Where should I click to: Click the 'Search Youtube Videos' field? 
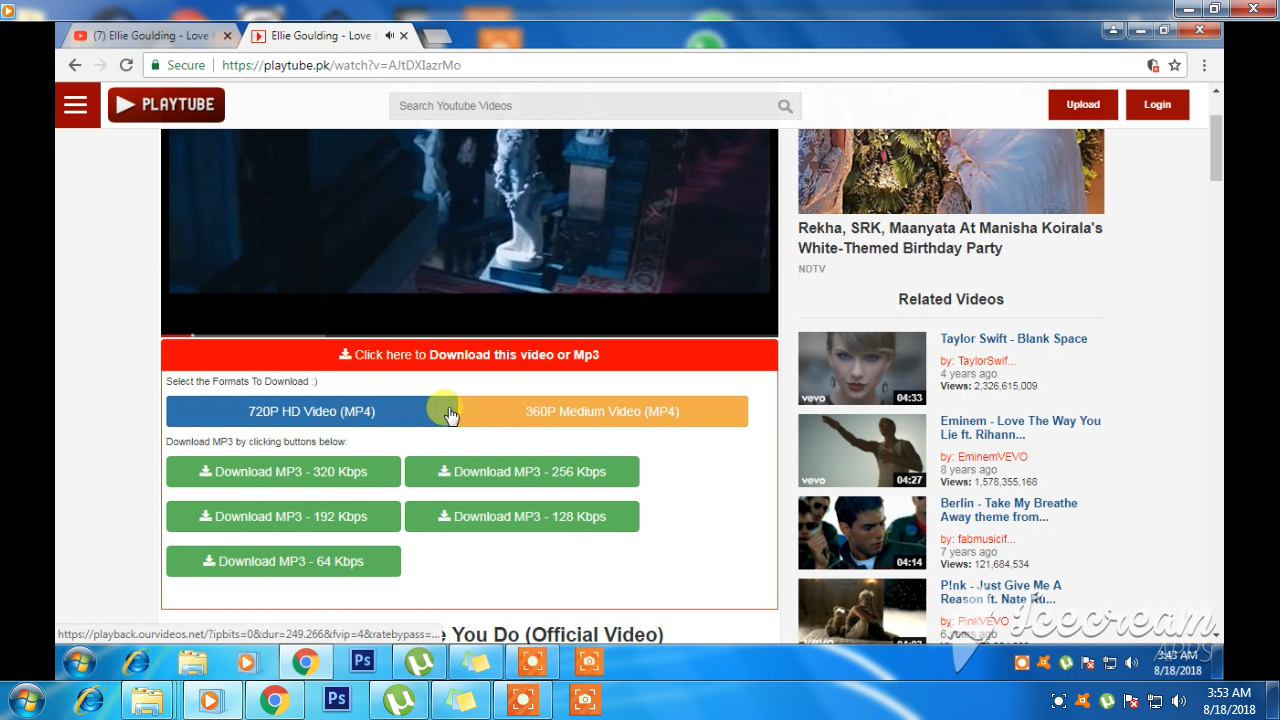pyautogui.click(x=583, y=106)
